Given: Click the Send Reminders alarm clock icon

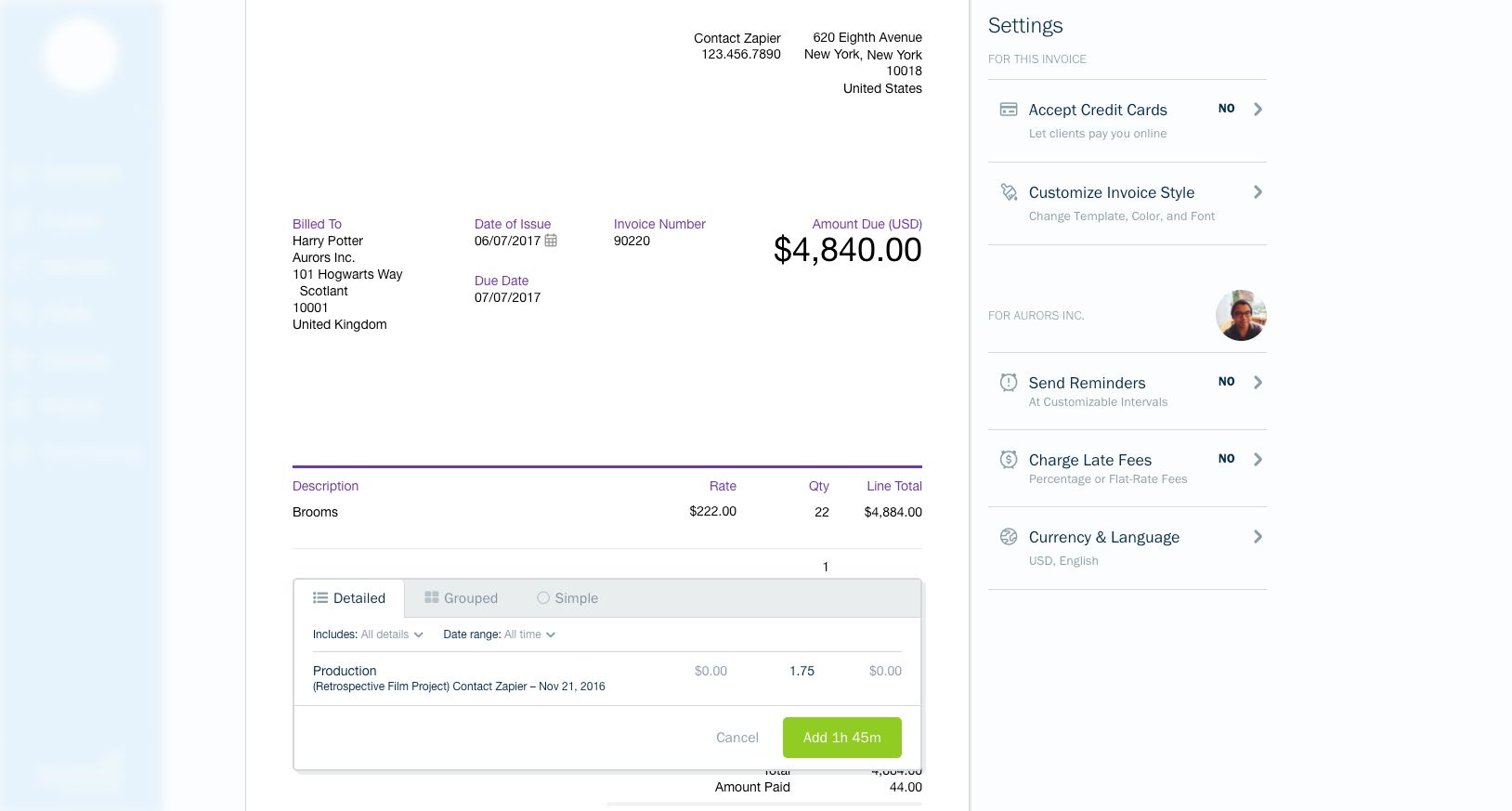Looking at the screenshot, I should click(1008, 383).
